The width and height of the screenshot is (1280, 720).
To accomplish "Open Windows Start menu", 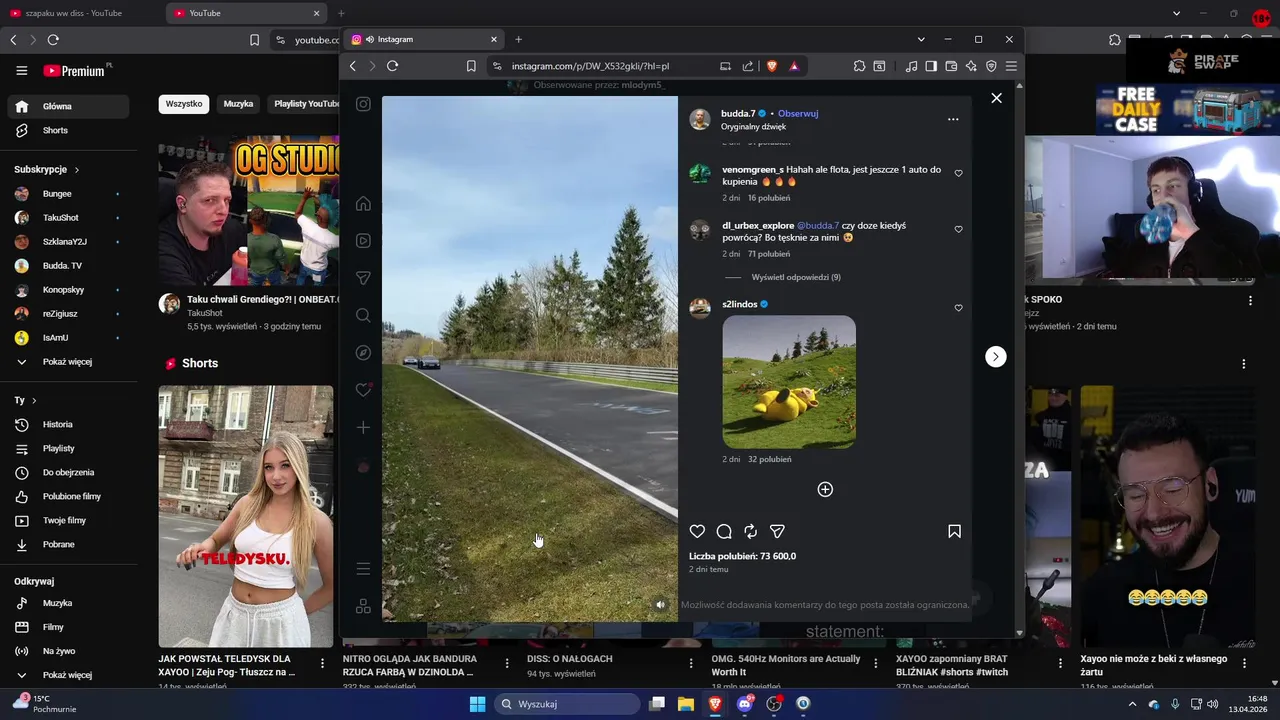I will [x=477, y=704].
